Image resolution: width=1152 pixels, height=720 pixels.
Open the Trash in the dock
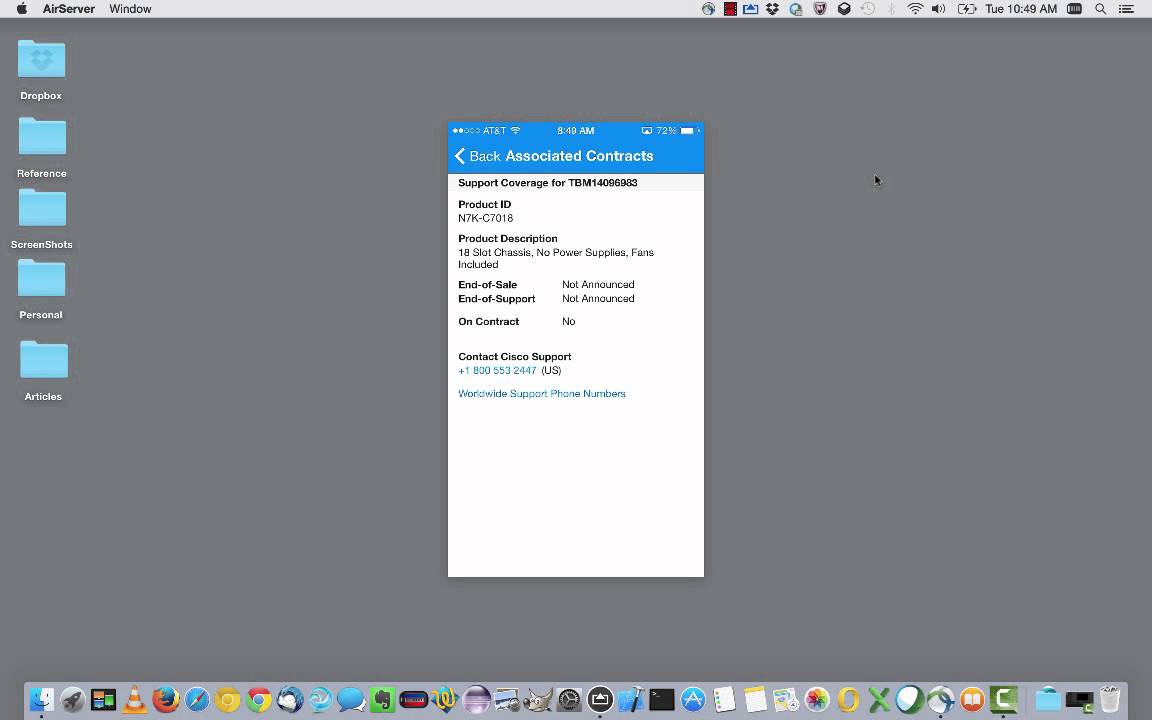tap(1109, 699)
